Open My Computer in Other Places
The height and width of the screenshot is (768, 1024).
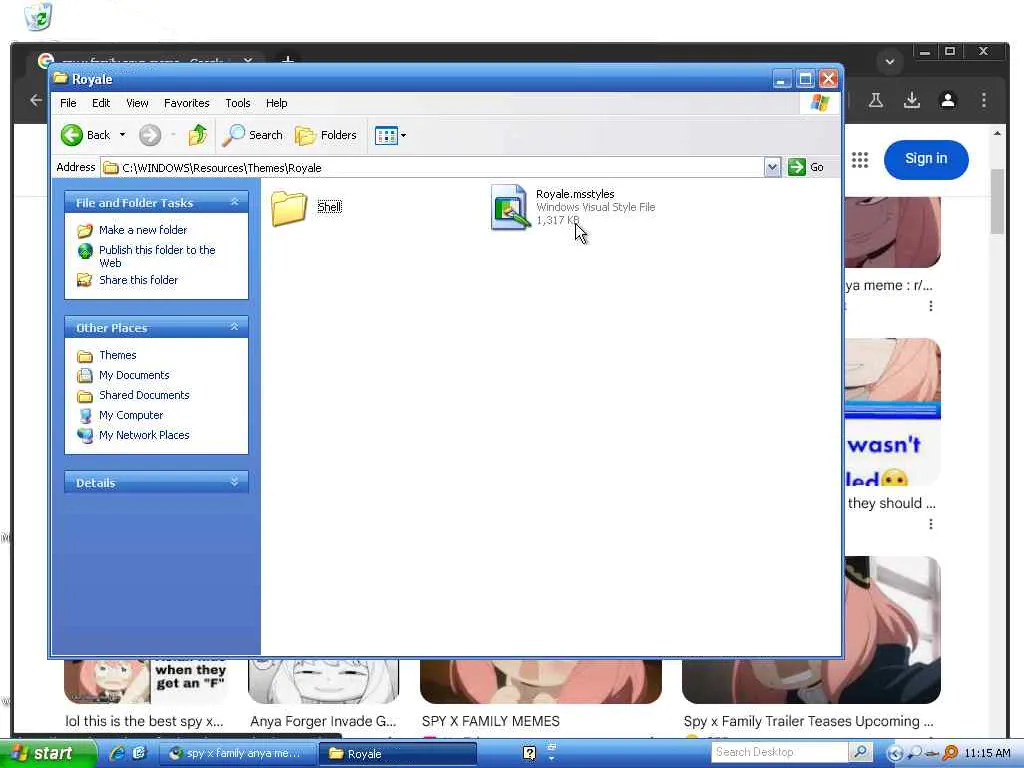pos(131,415)
